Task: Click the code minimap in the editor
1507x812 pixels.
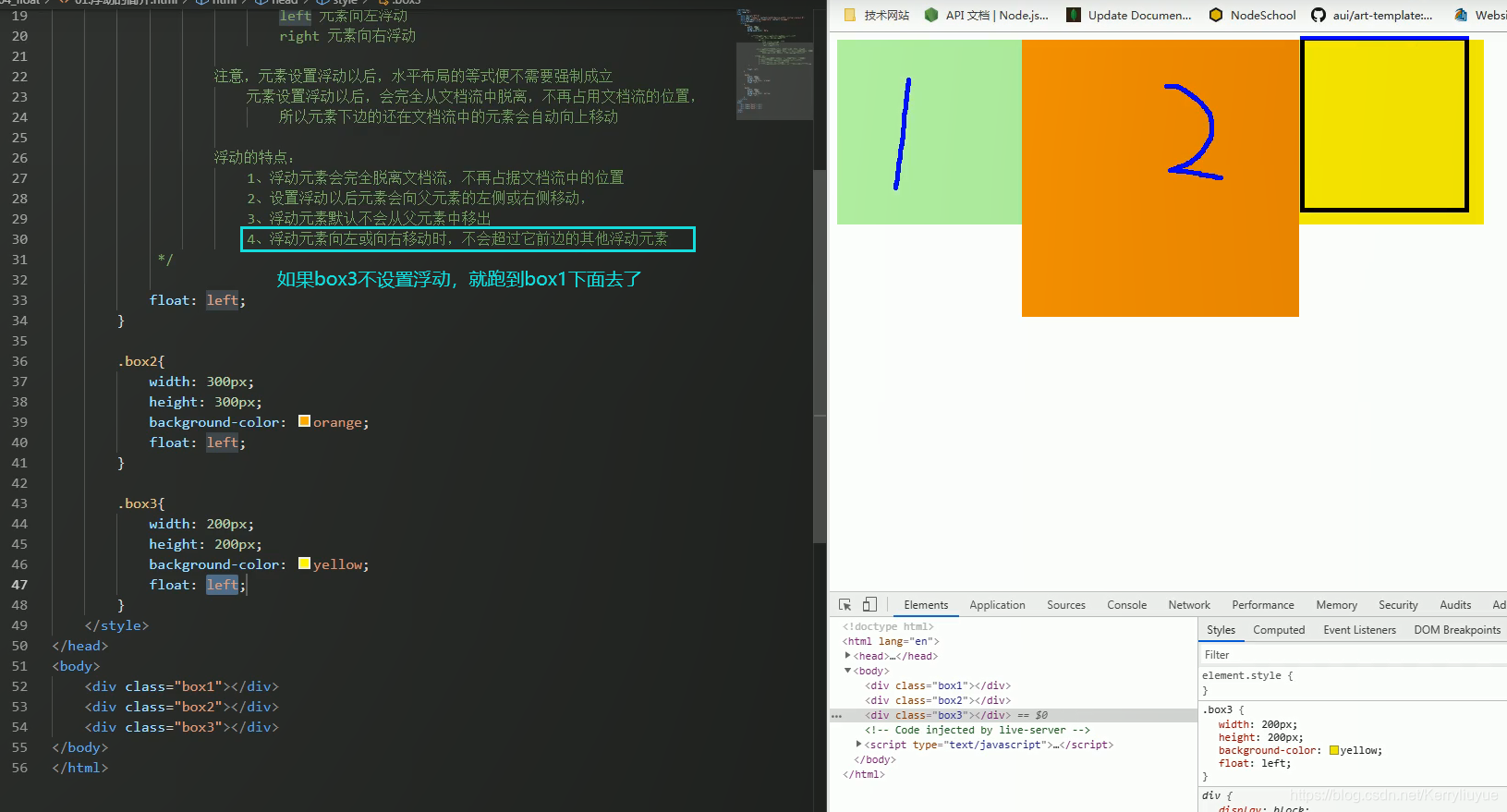Action: (x=774, y=65)
